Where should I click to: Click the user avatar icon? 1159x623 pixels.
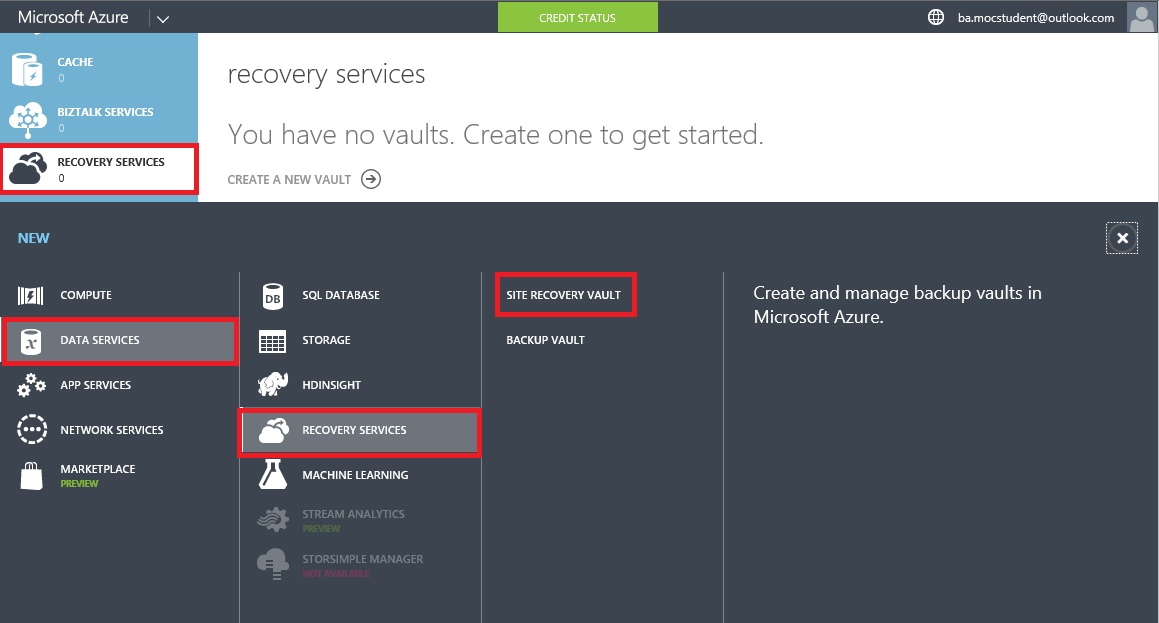[x=1141, y=17]
